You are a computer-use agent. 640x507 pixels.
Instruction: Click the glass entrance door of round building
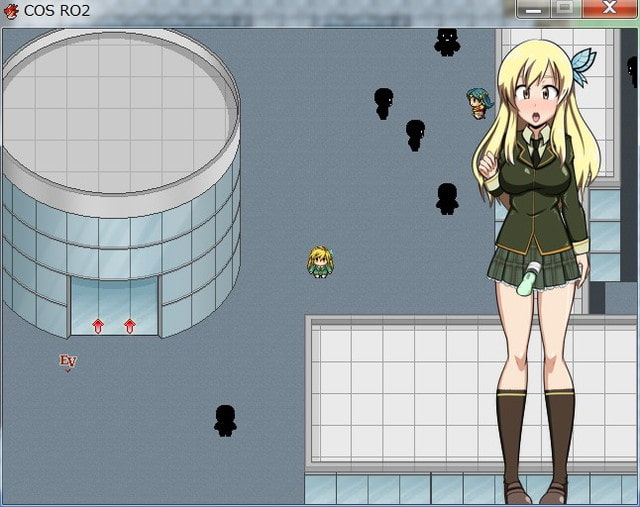click(114, 305)
